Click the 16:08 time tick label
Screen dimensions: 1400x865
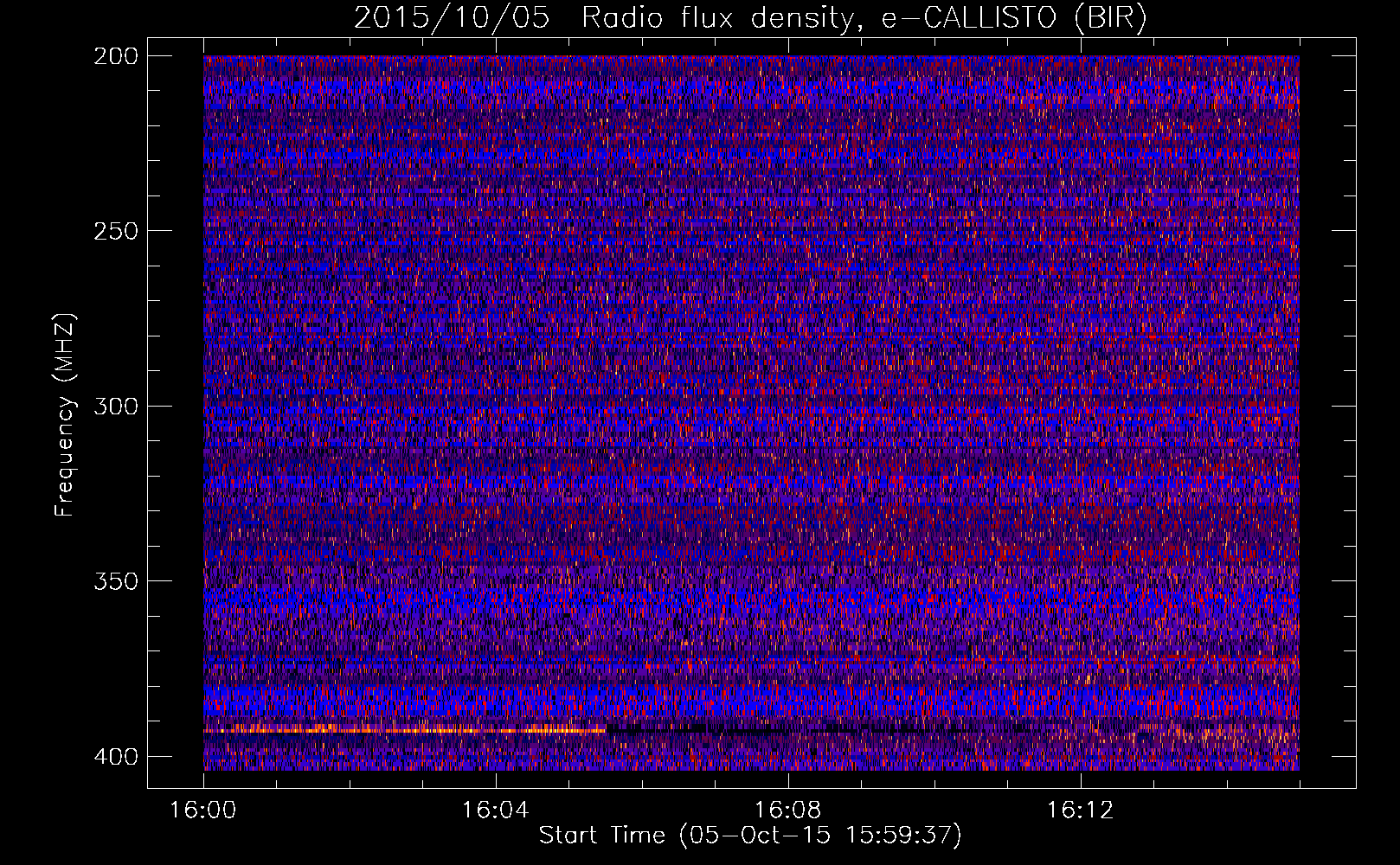(788, 811)
